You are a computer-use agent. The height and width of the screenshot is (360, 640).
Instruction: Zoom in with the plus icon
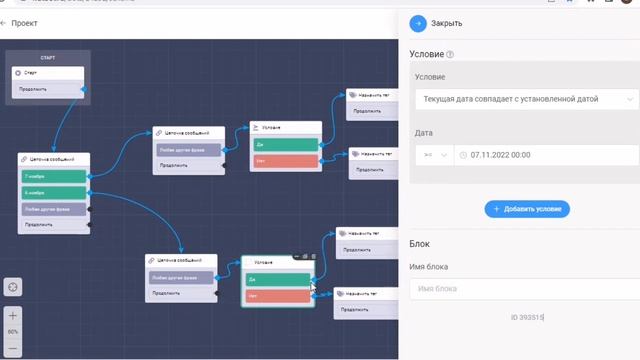(x=13, y=316)
